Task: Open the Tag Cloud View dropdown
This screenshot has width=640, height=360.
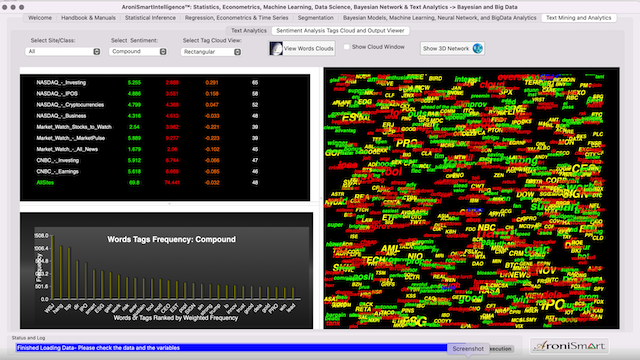Action: point(211,52)
